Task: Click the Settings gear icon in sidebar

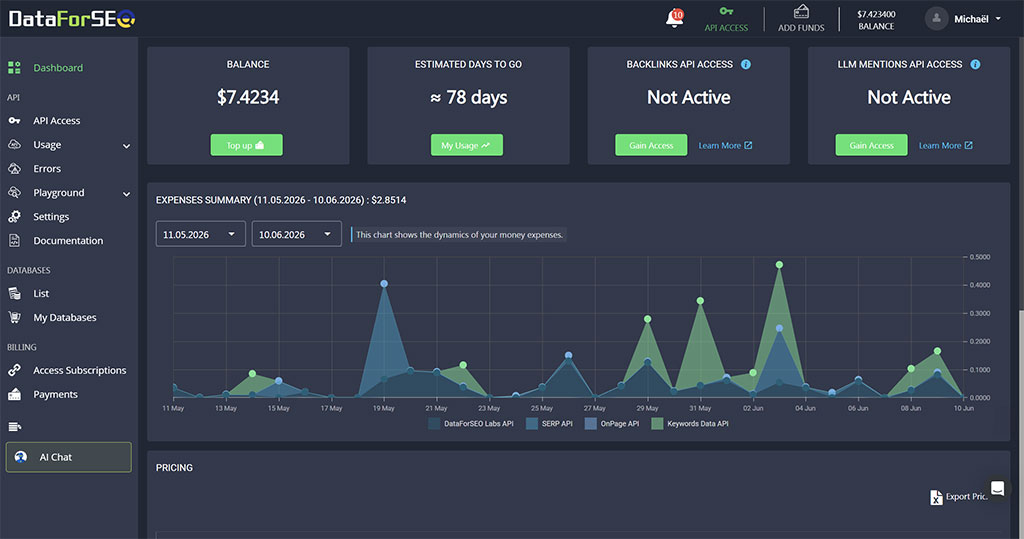Action: click(14, 216)
